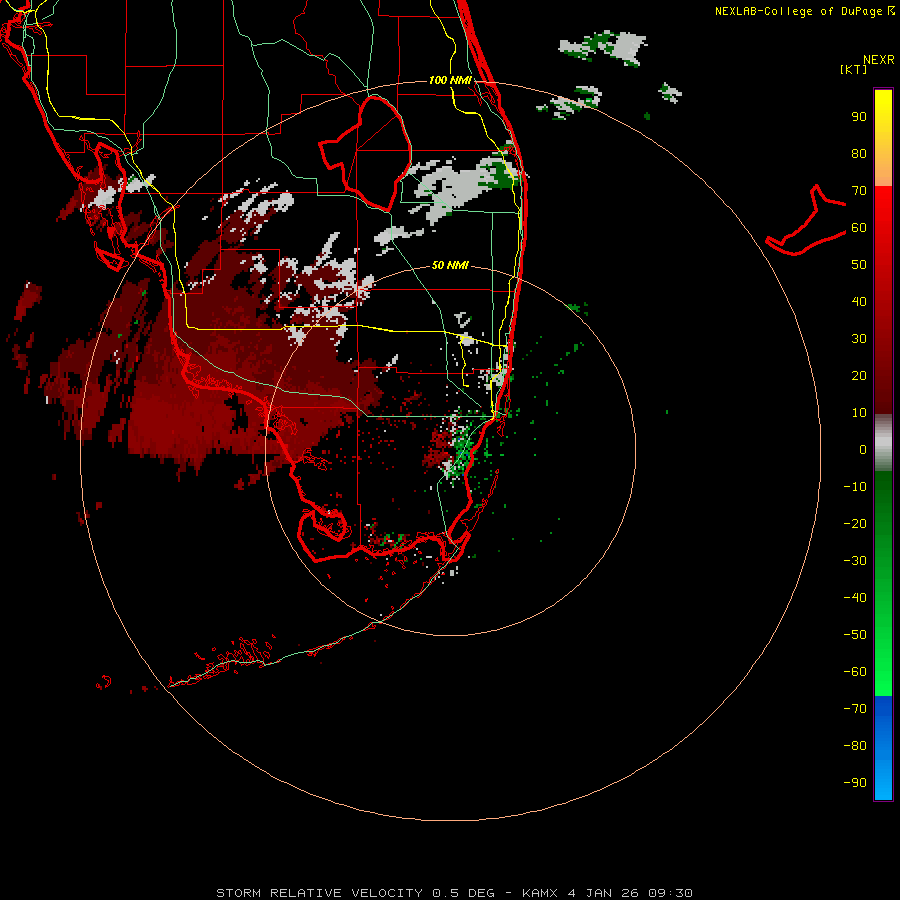900x900 pixels.
Task: Click the -10 value on the velocity scale
Action: [x=855, y=487]
